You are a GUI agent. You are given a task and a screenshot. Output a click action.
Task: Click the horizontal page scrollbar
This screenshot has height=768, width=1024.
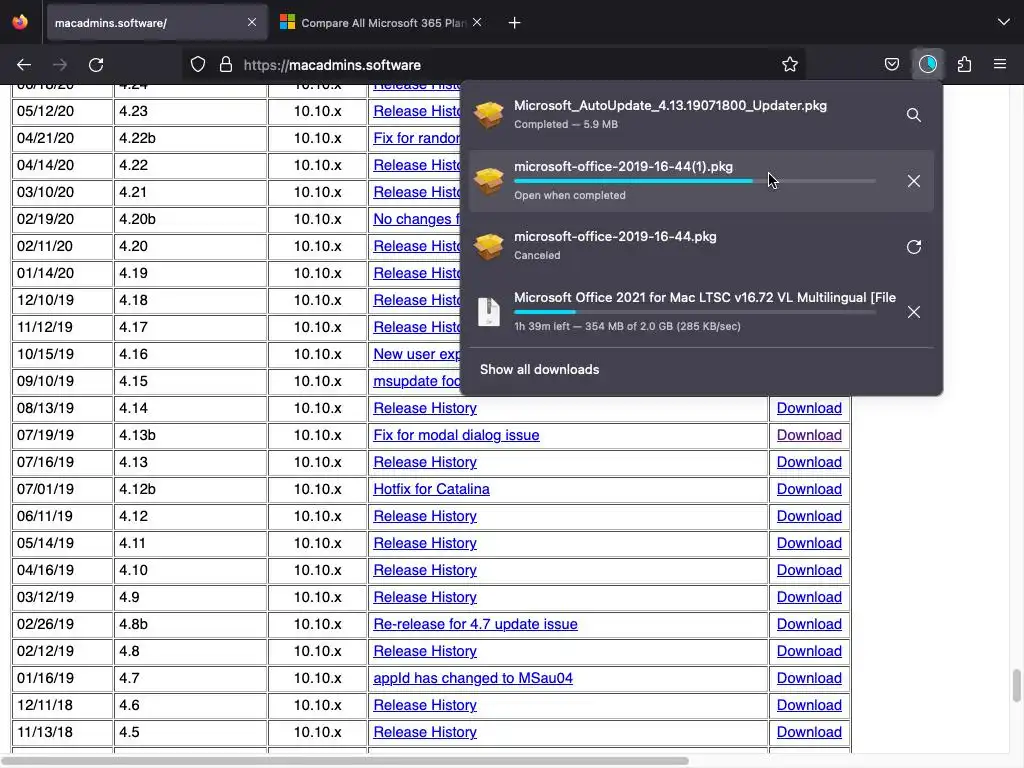(x=346, y=761)
